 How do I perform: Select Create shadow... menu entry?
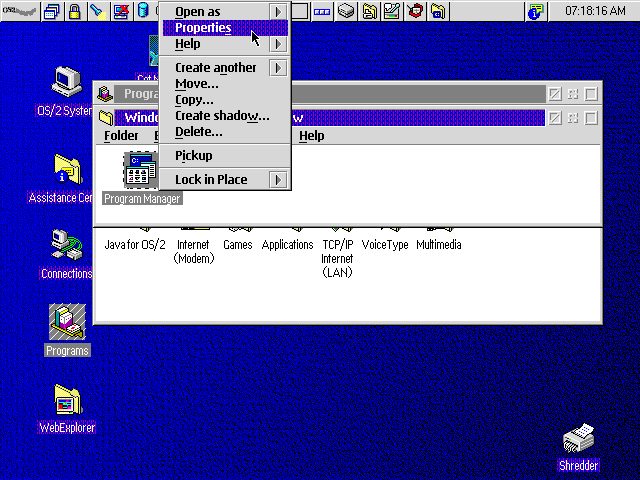(225, 116)
